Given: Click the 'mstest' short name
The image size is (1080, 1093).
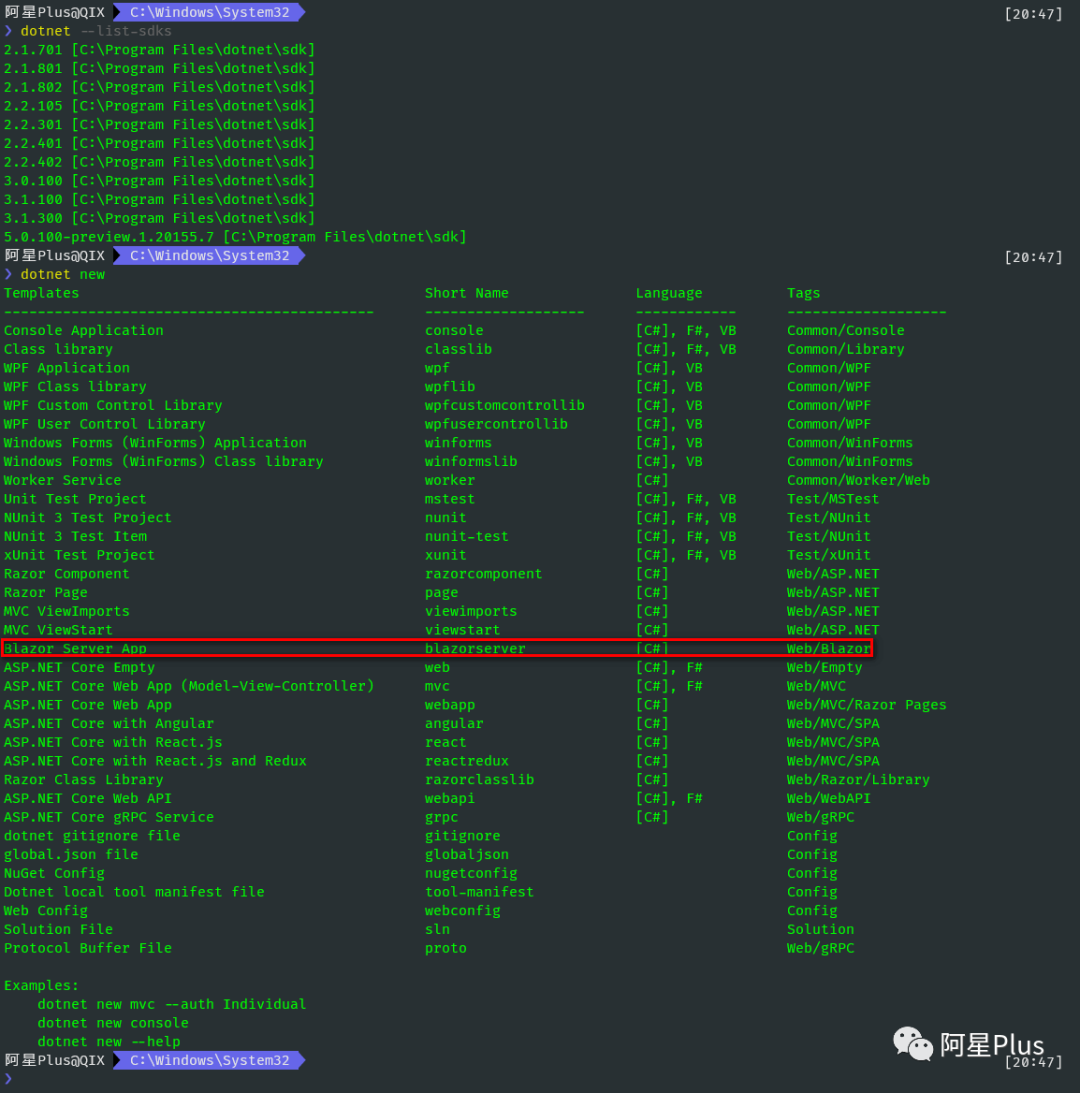Looking at the screenshot, I should point(450,499).
